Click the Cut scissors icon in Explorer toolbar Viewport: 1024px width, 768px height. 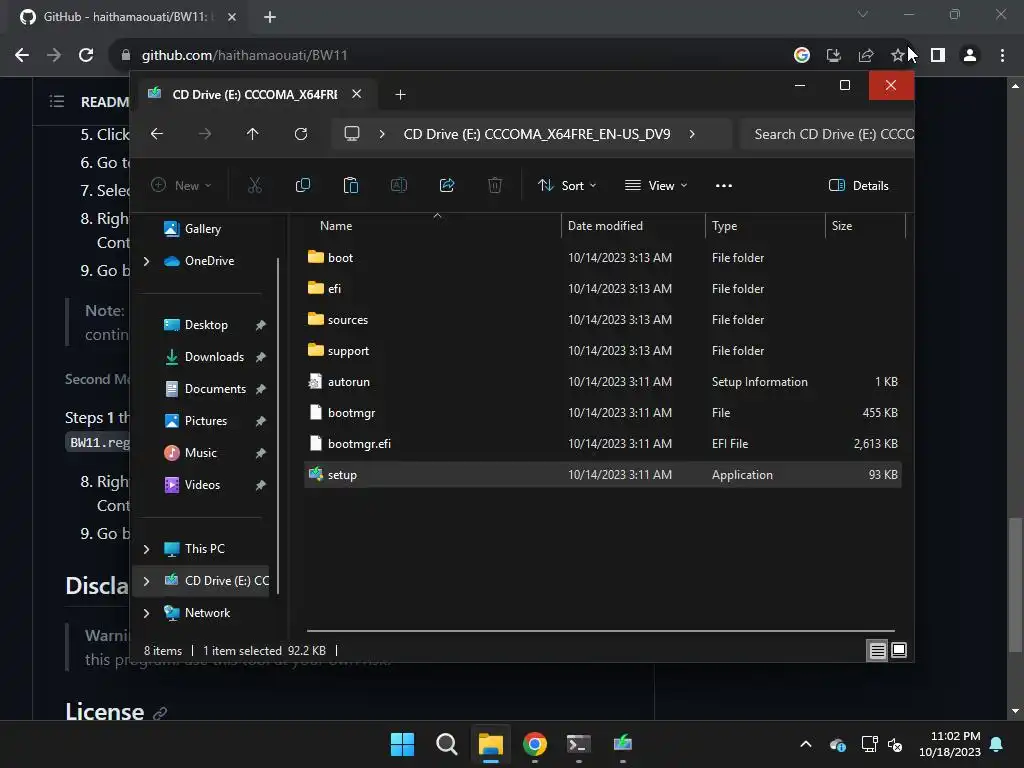pyautogui.click(x=255, y=185)
